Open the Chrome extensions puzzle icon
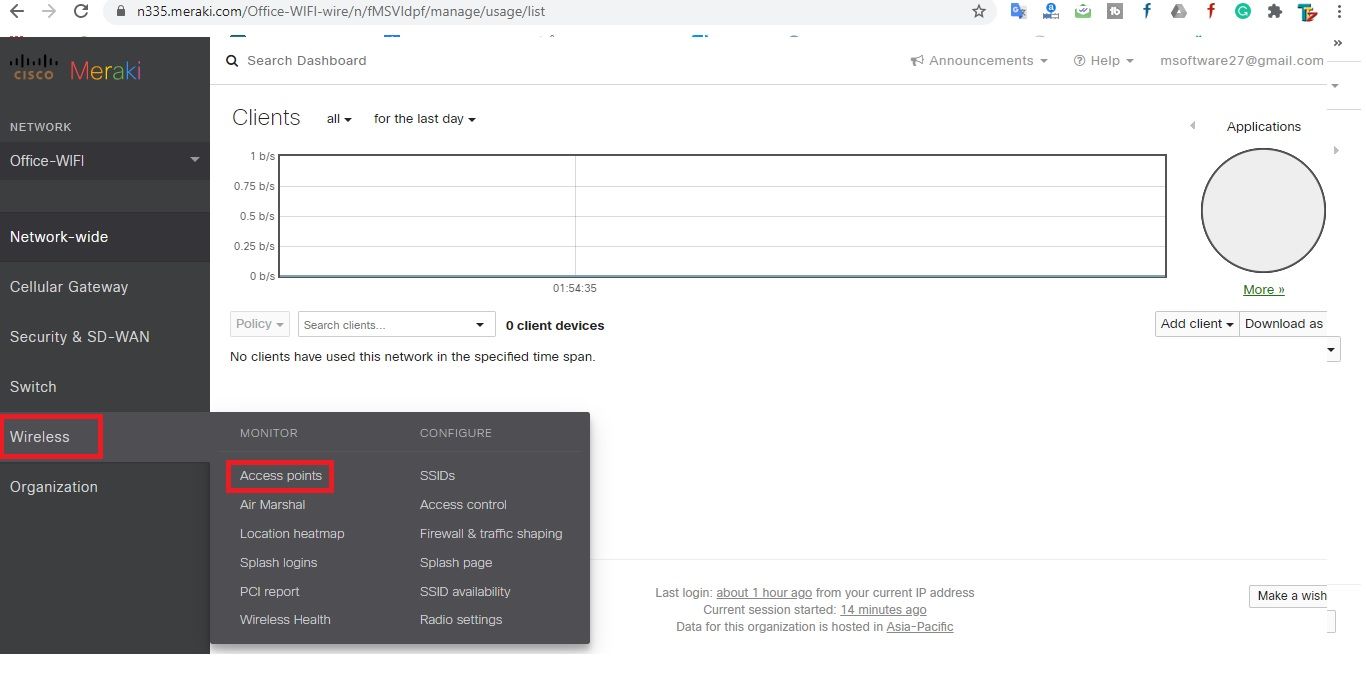Viewport: 1366px width, 696px height. pyautogui.click(x=1274, y=12)
